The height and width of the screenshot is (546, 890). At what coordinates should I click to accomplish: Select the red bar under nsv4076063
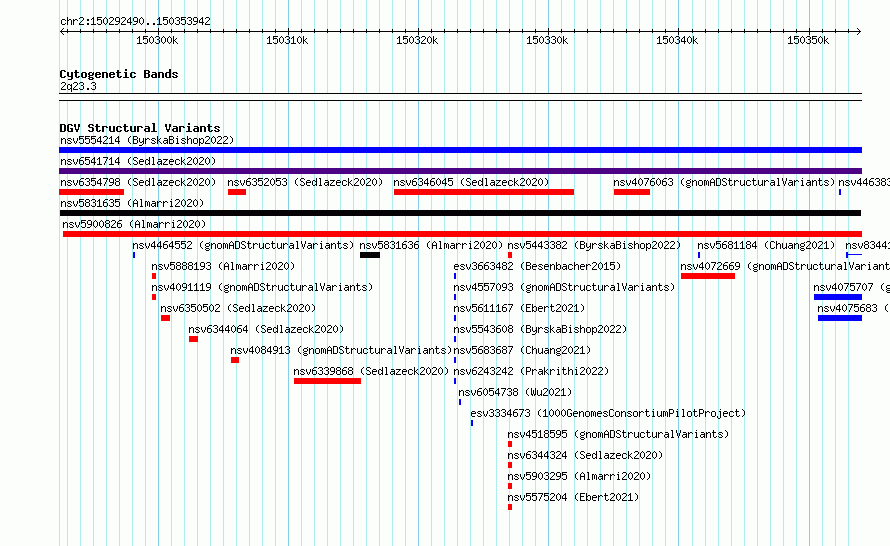[632, 192]
